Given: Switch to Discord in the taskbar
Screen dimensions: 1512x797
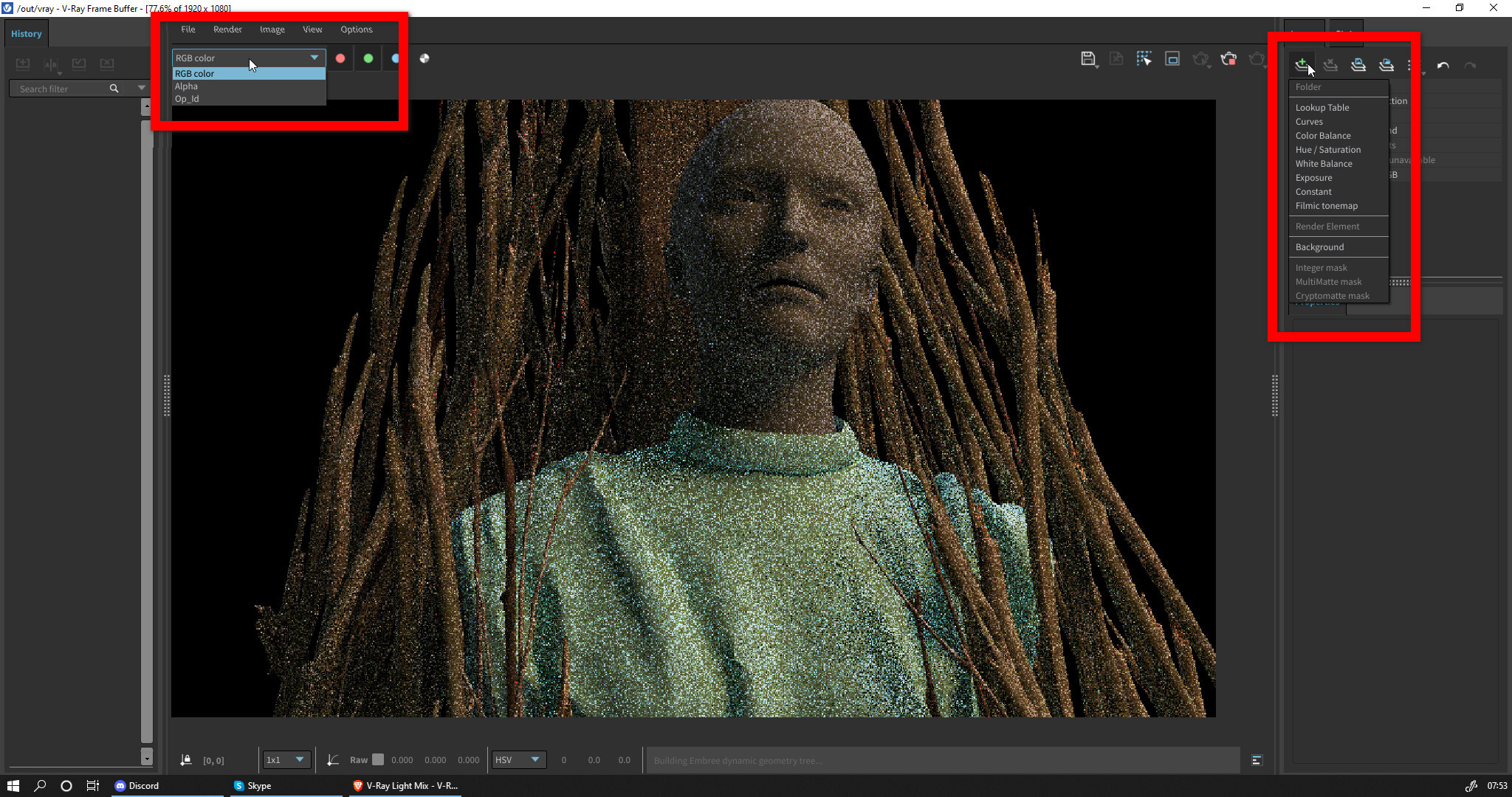Looking at the screenshot, I should [167, 786].
